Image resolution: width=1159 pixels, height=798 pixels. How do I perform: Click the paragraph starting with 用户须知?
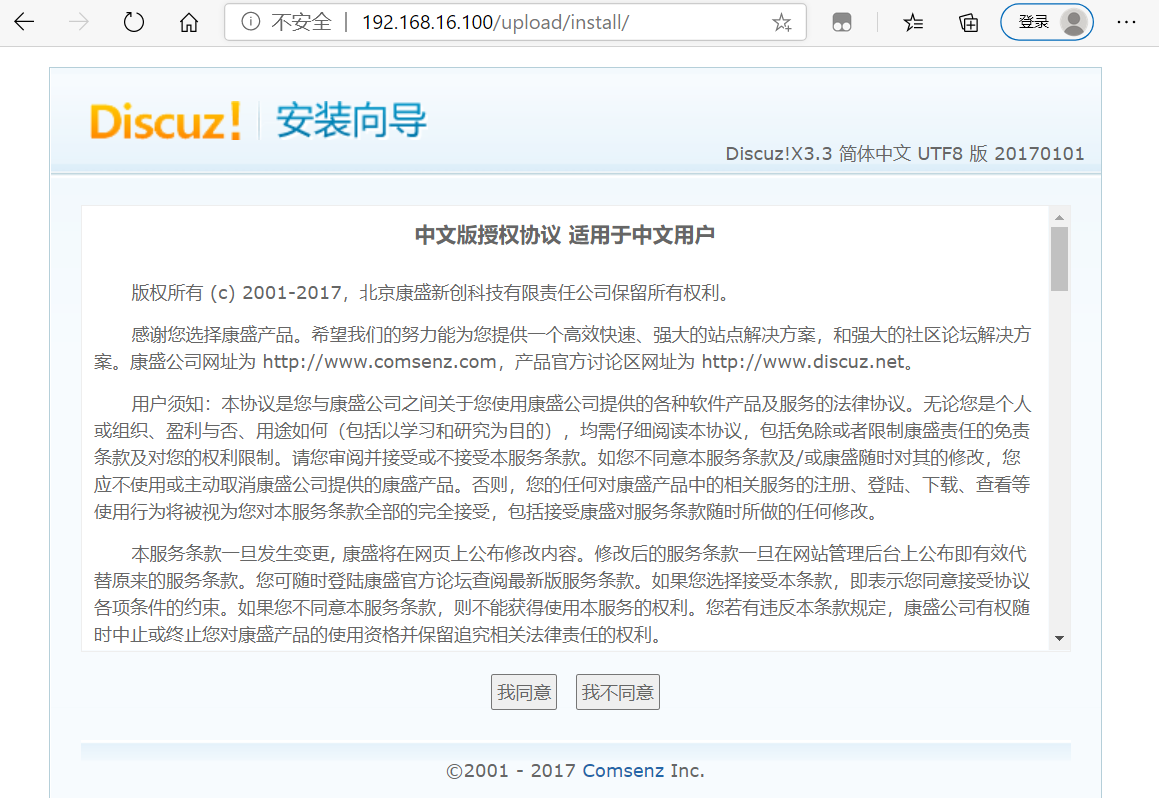[x=562, y=457]
